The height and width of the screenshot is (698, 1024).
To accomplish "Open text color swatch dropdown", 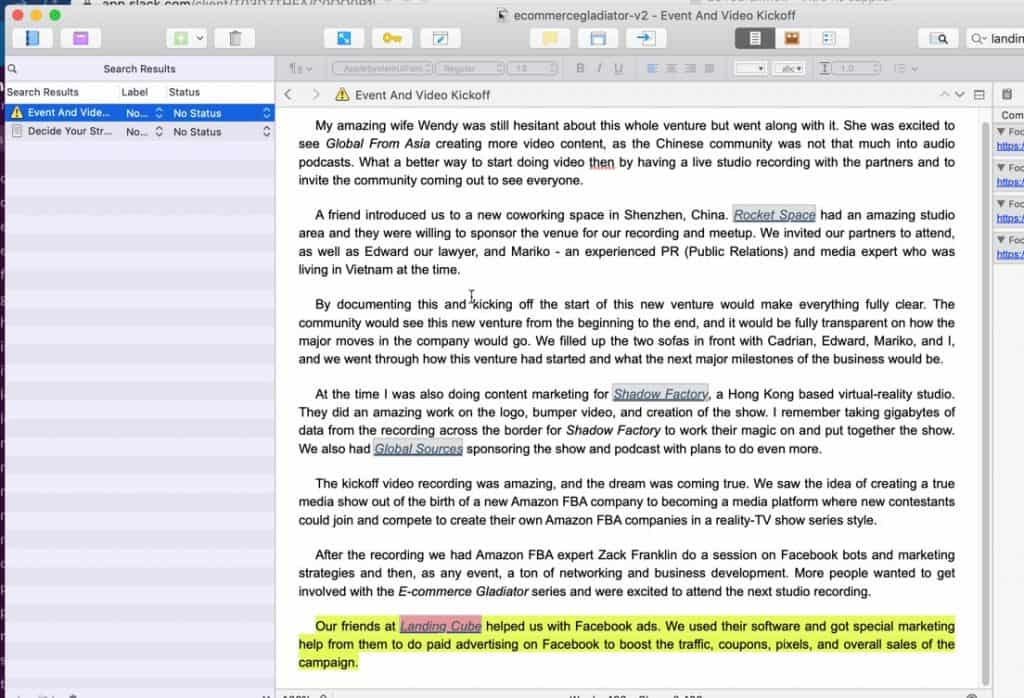I will (750, 68).
